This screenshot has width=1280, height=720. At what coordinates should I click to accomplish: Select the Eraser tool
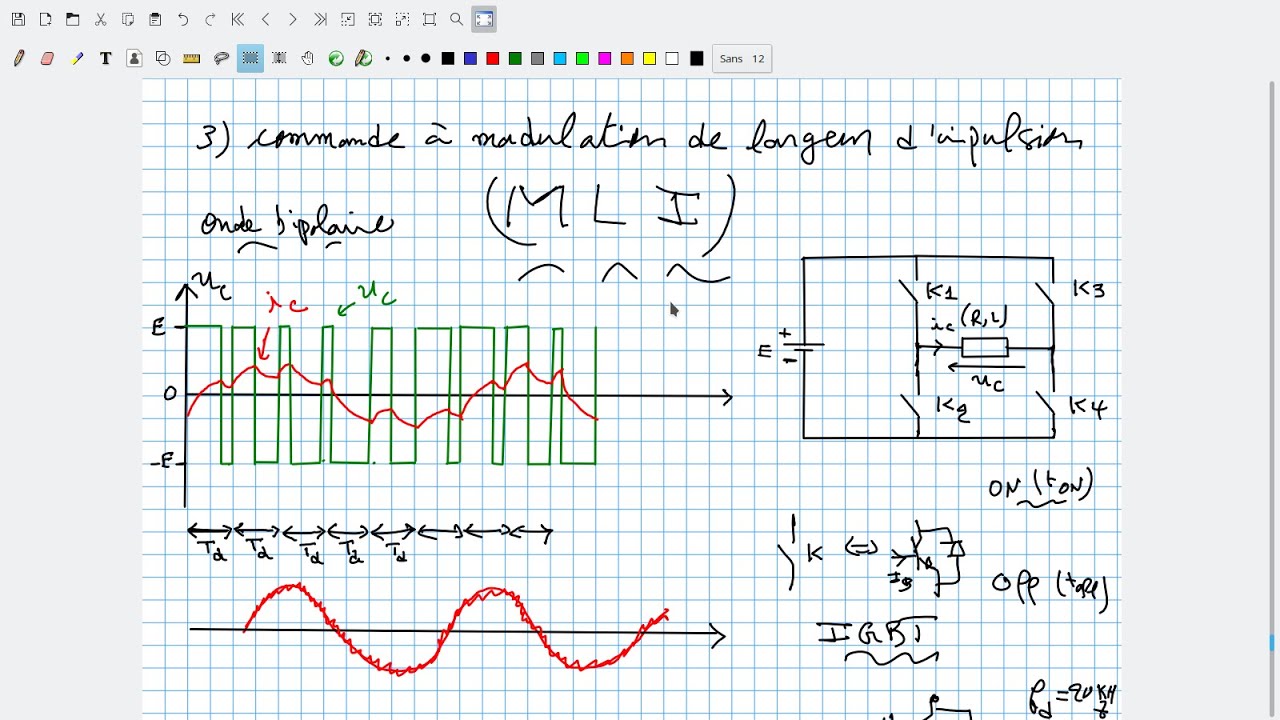coord(47,59)
